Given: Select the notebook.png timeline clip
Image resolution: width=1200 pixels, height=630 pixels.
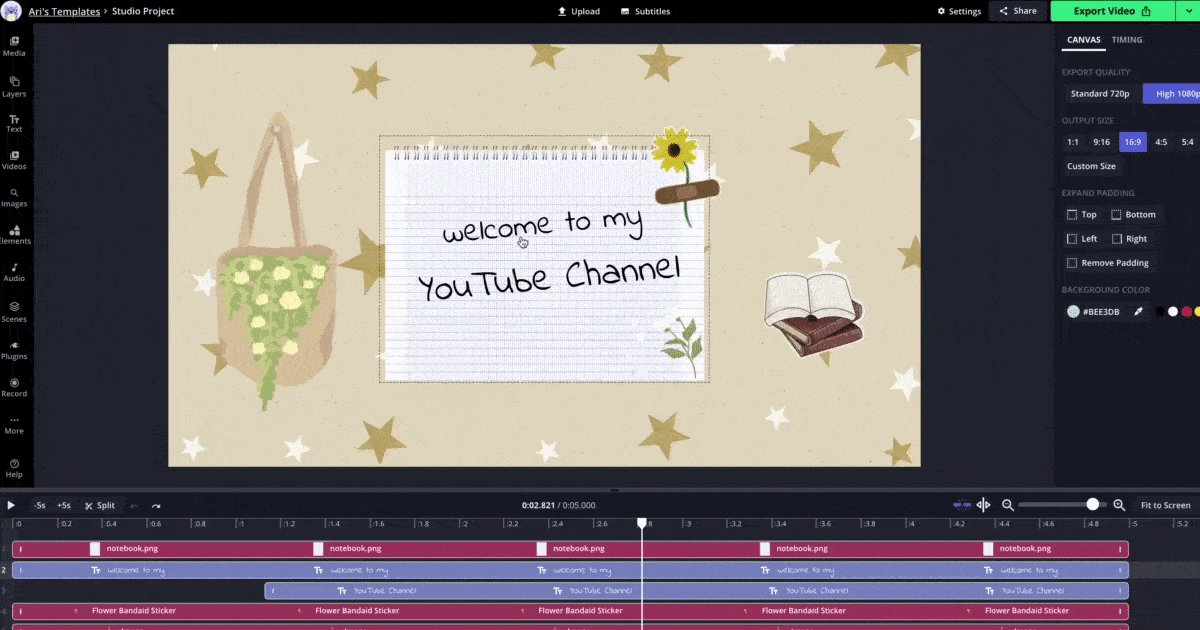Looking at the screenshot, I should tap(570, 549).
